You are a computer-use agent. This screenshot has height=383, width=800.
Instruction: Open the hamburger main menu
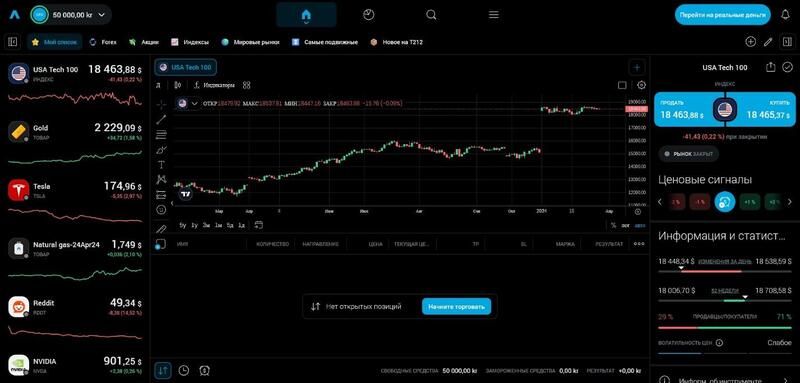coord(493,15)
